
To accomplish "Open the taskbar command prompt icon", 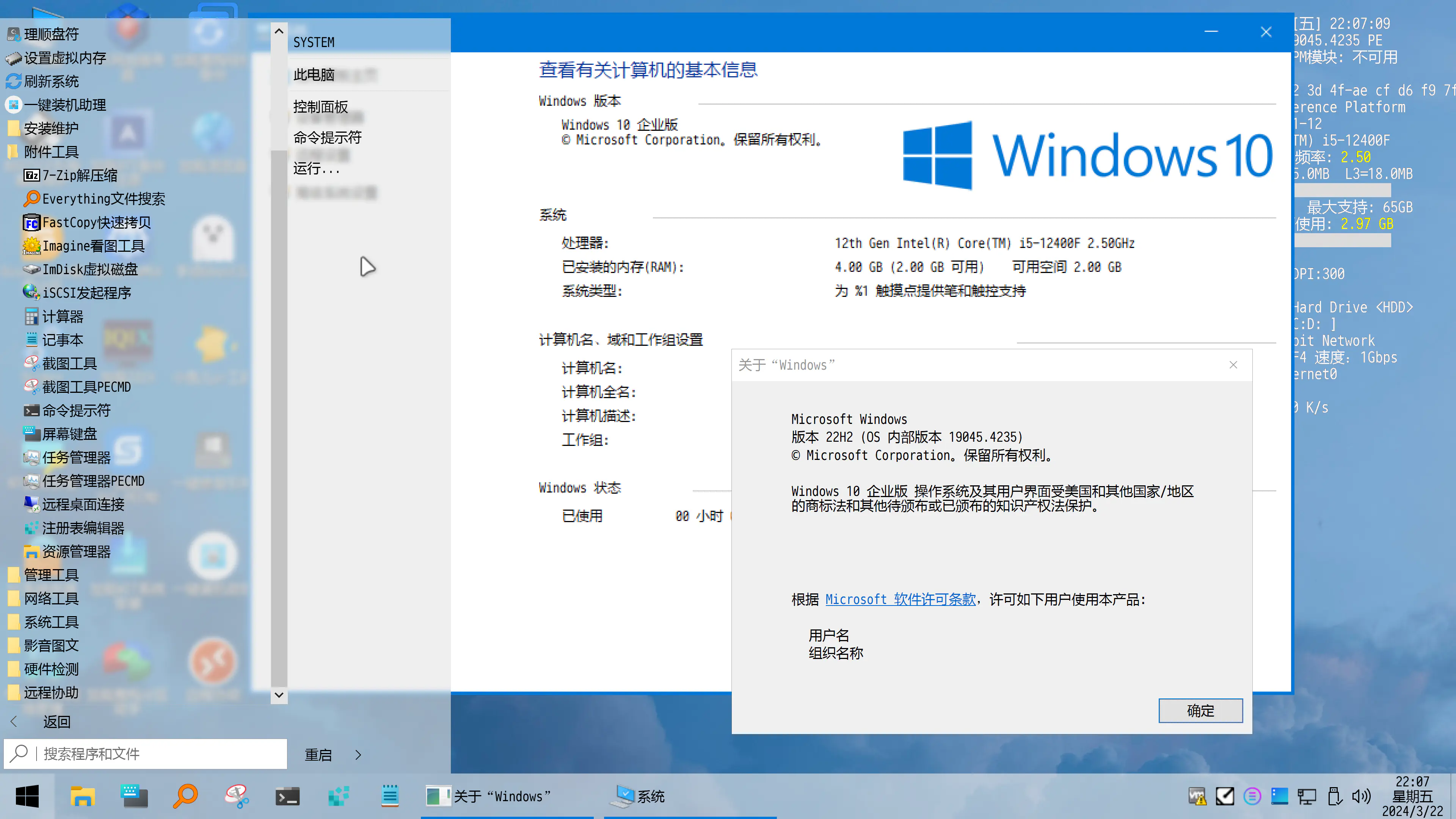I will pyautogui.click(x=287, y=796).
